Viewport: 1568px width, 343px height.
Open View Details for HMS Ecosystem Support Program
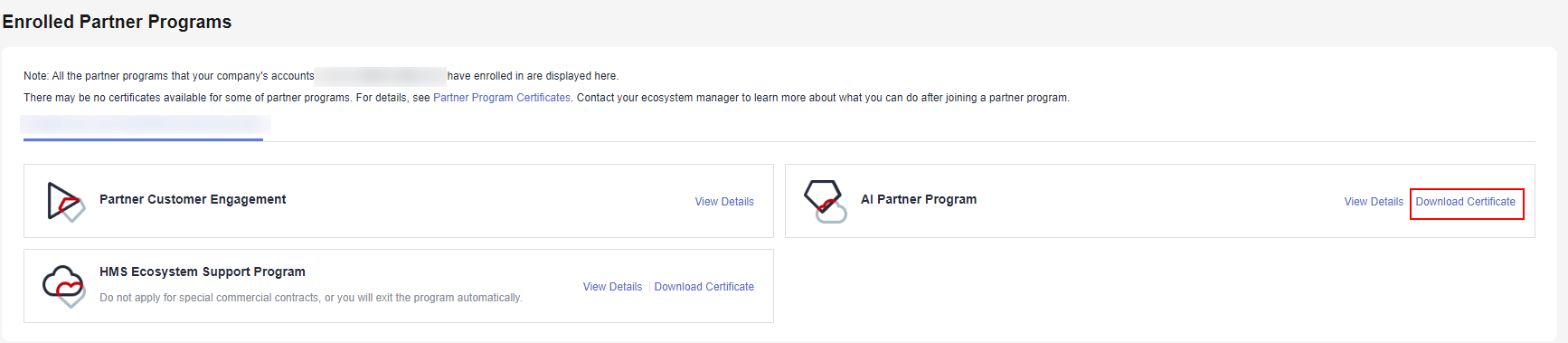pyautogui.click(x=612, y=287)
